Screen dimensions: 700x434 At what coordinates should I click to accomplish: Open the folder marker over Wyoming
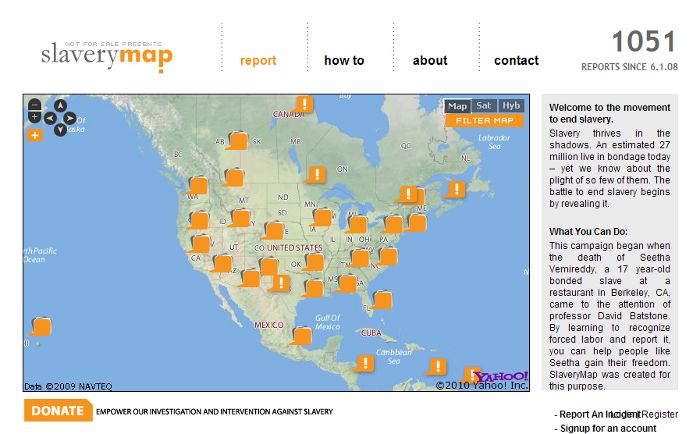tap(239, 218)
